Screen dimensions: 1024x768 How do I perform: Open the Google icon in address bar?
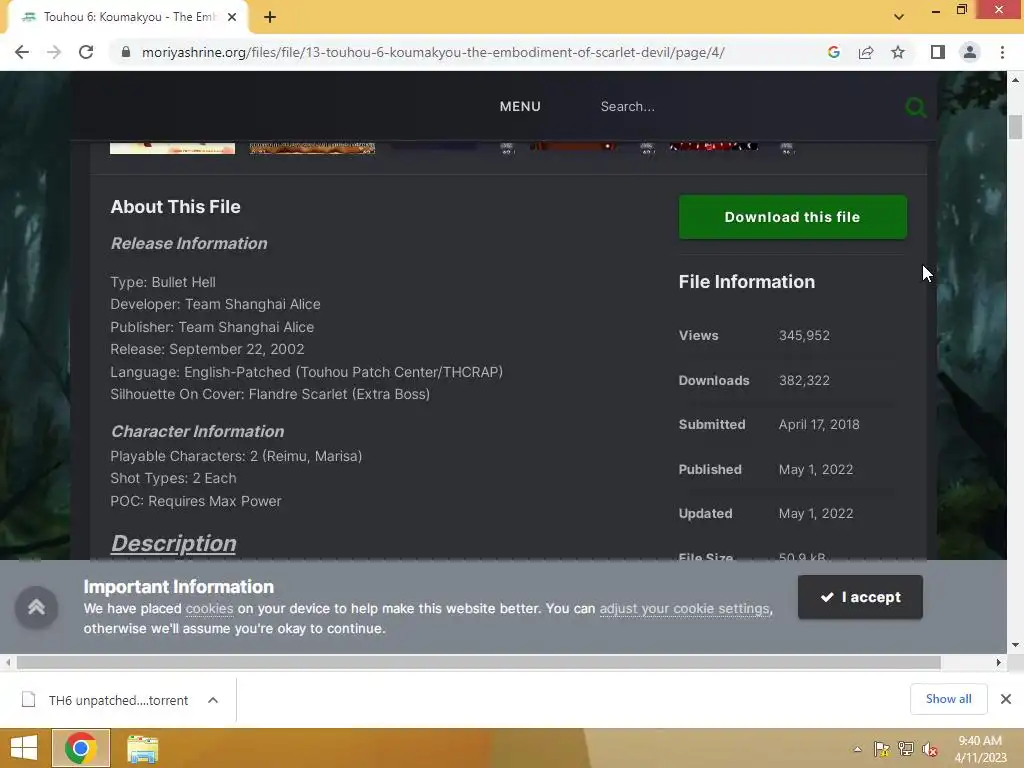[833, 52]
